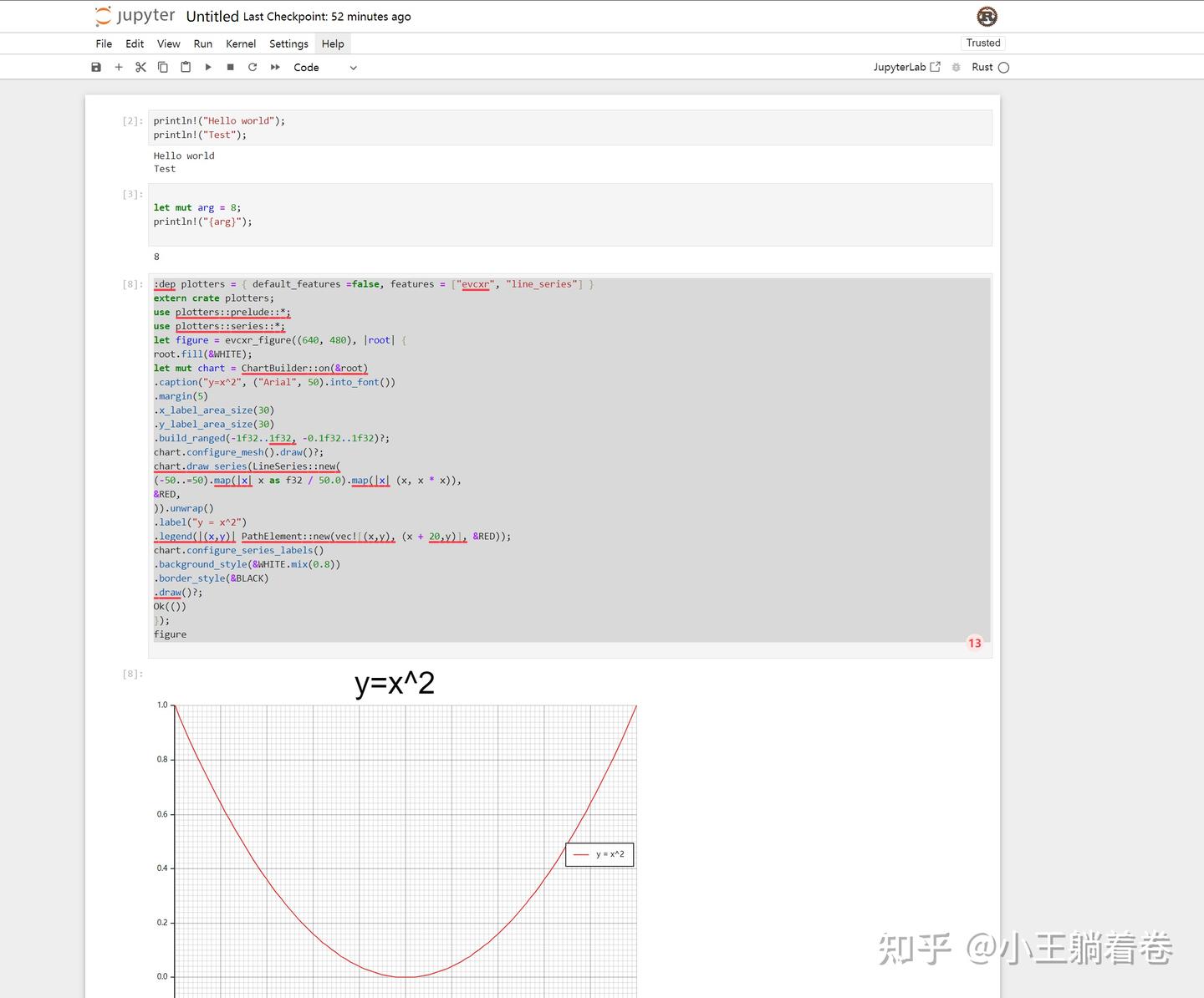The height and width of the screenshot is (998, 1204).
Task: Open the Kernel menu
Action: point(241,43)
